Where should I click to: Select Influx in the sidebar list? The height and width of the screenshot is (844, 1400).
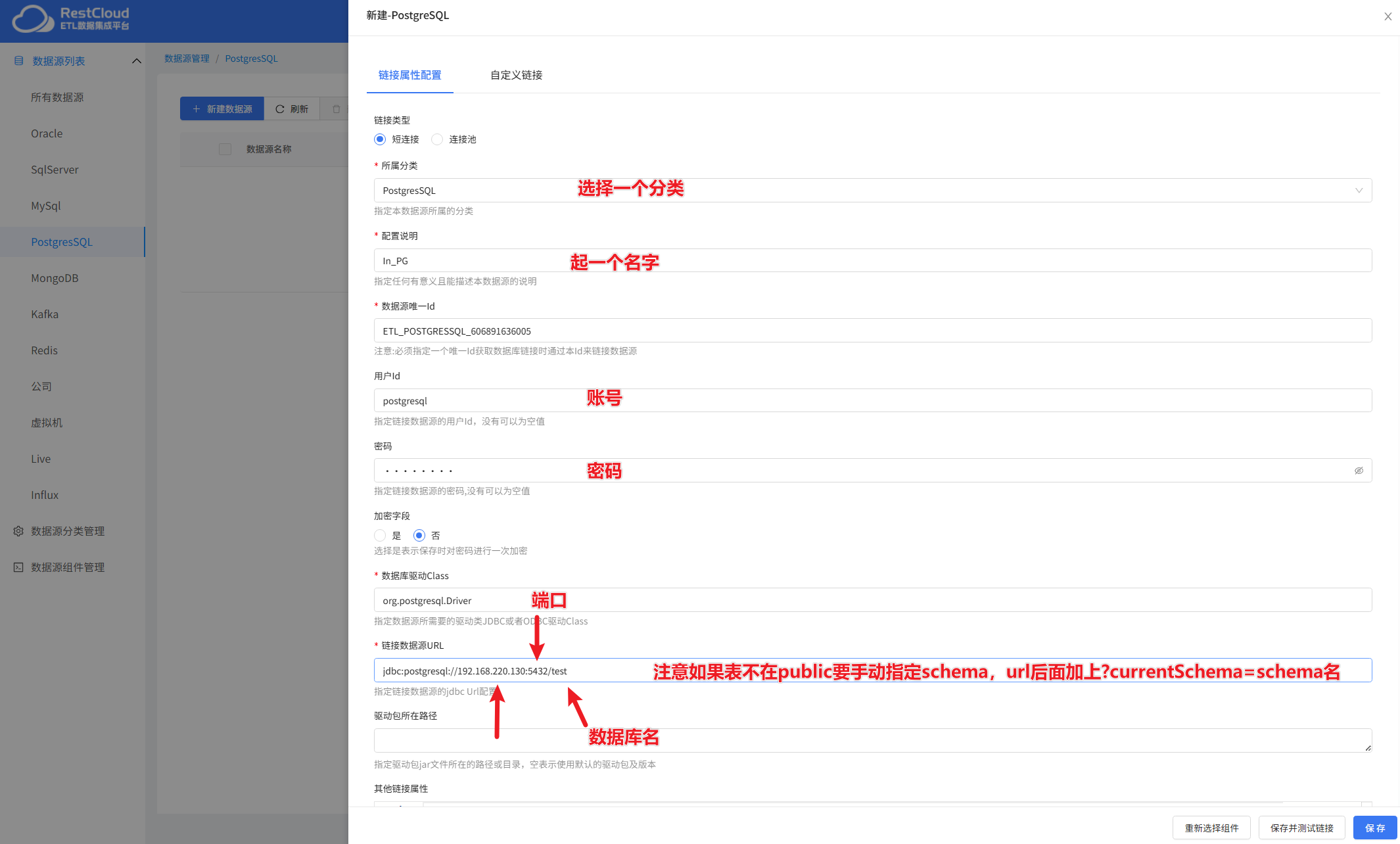pyautogui.click(x=45, y=495)
